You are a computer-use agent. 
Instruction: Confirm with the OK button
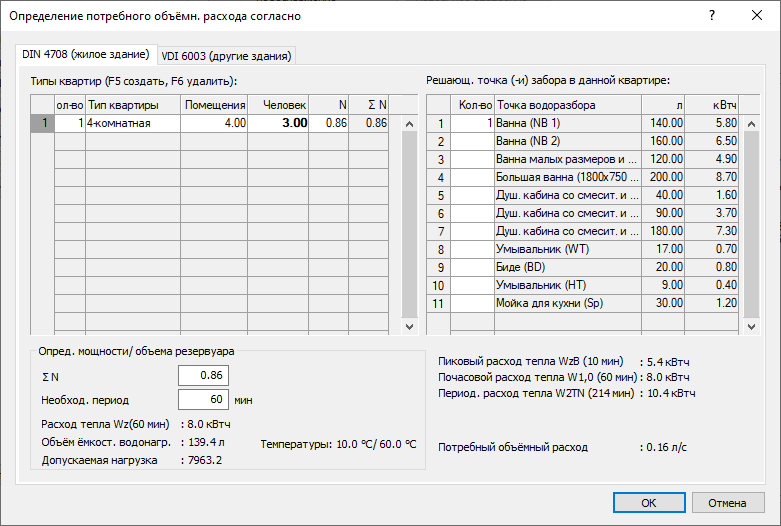pyautogui.click(x=649, y=503)
